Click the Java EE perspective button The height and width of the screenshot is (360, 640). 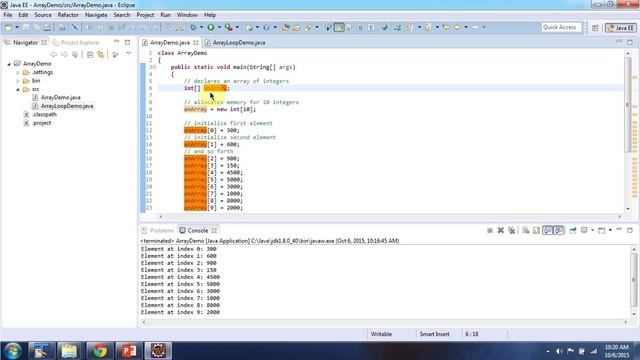(621, 28)
